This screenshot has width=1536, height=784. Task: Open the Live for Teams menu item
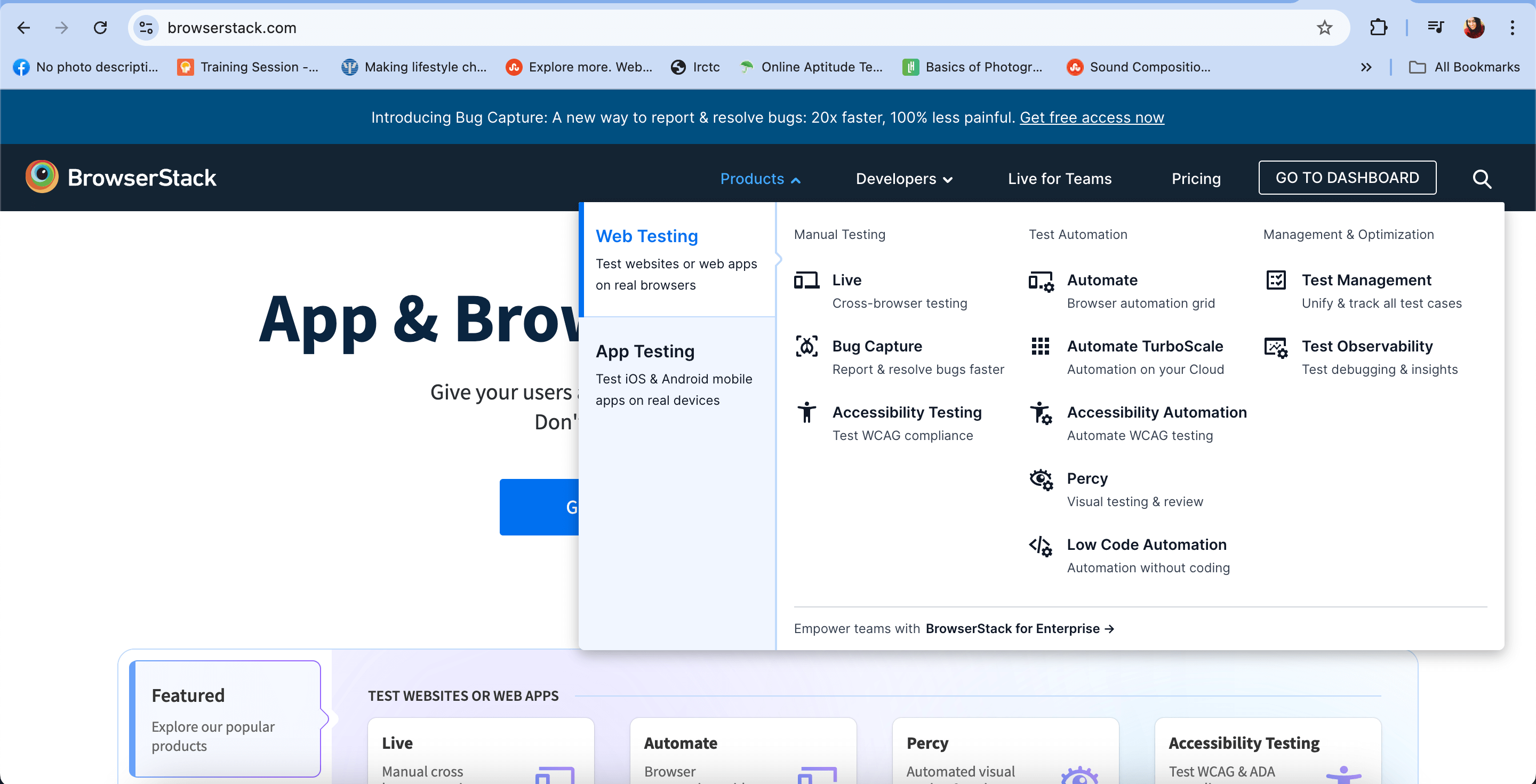pos(1060,178)
